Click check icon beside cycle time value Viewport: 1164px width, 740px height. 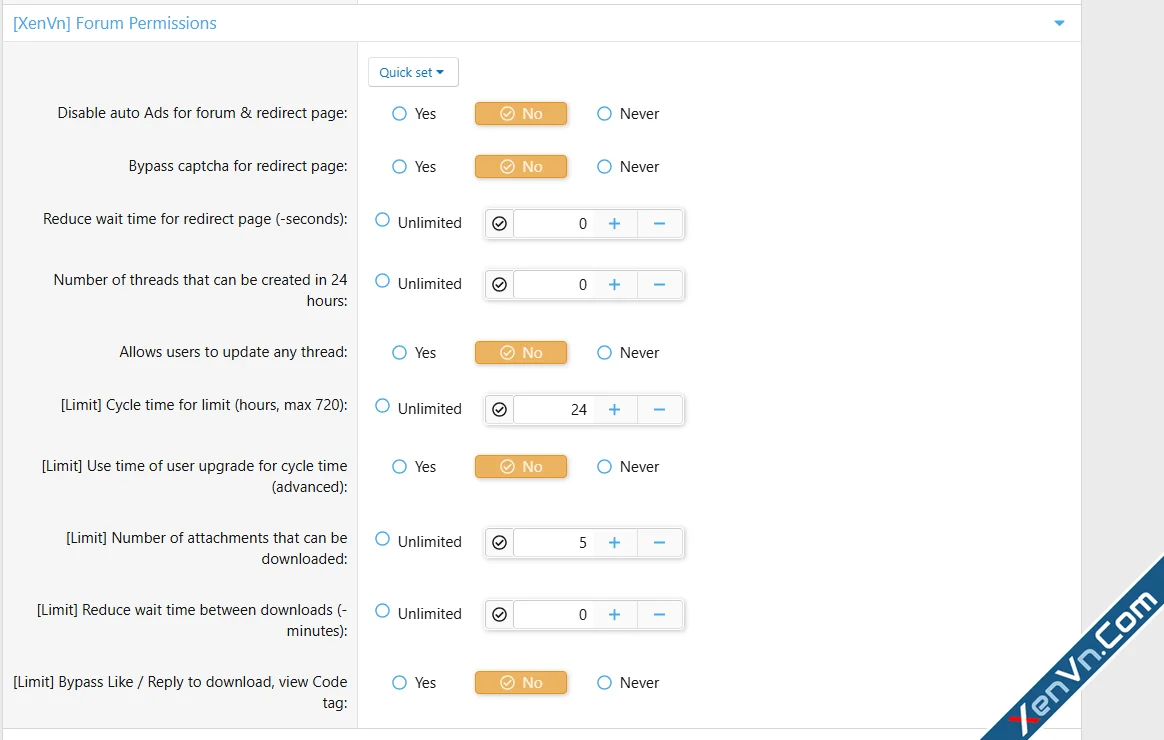(x=500, y=410)
